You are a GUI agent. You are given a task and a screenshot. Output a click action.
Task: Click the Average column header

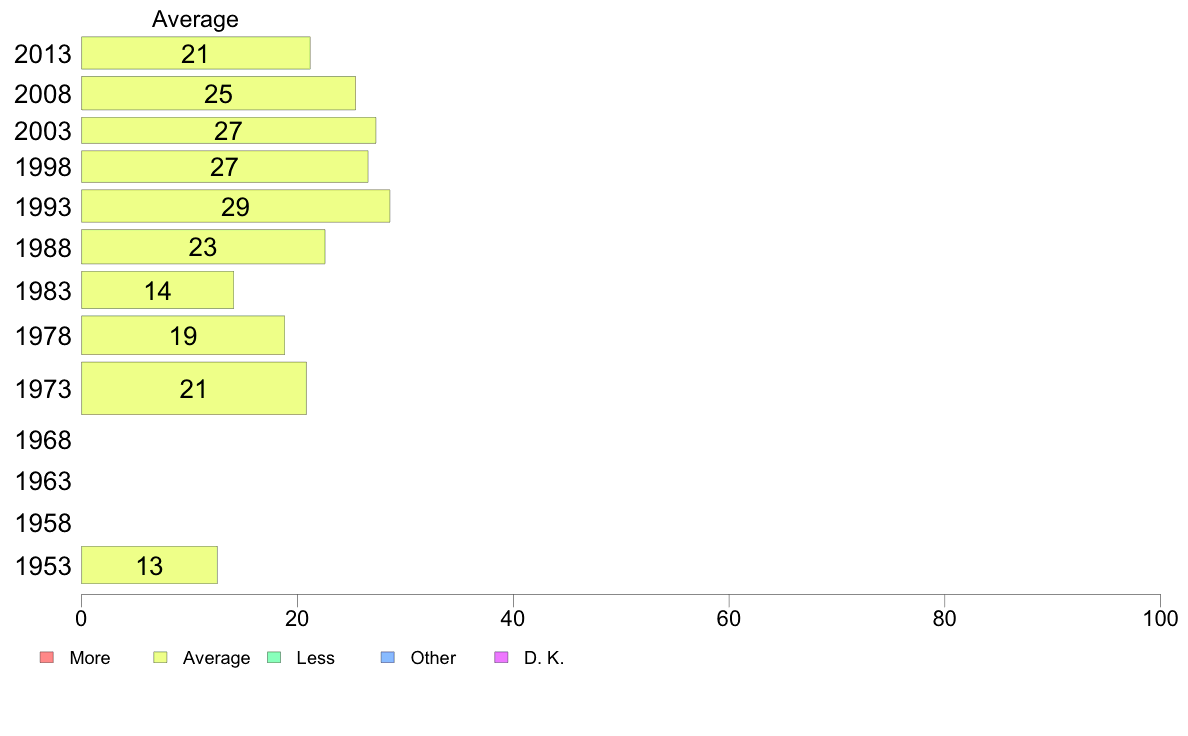[195, 19]
